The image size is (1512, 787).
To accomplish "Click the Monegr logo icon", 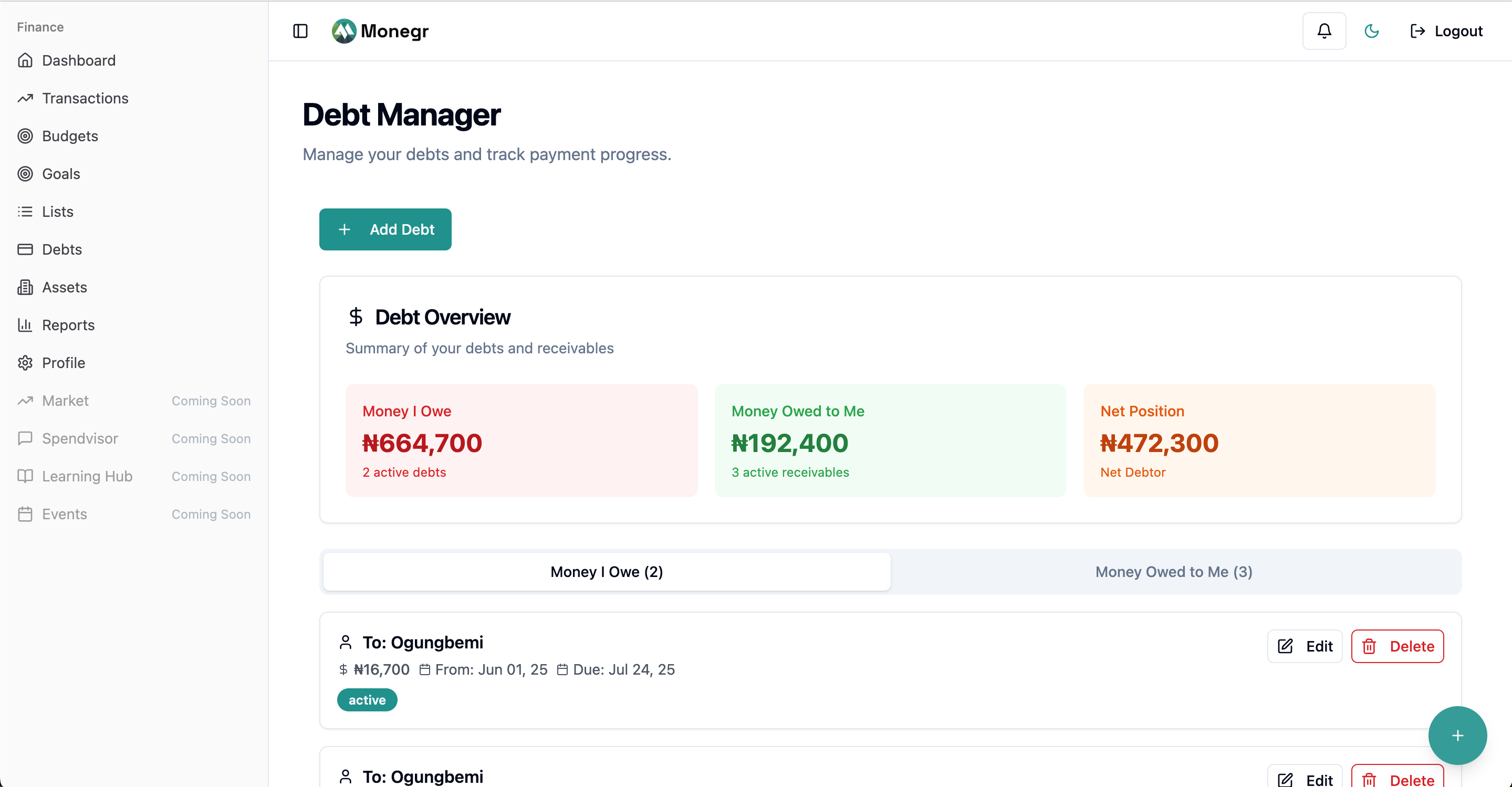I will [x=344, y=31].
